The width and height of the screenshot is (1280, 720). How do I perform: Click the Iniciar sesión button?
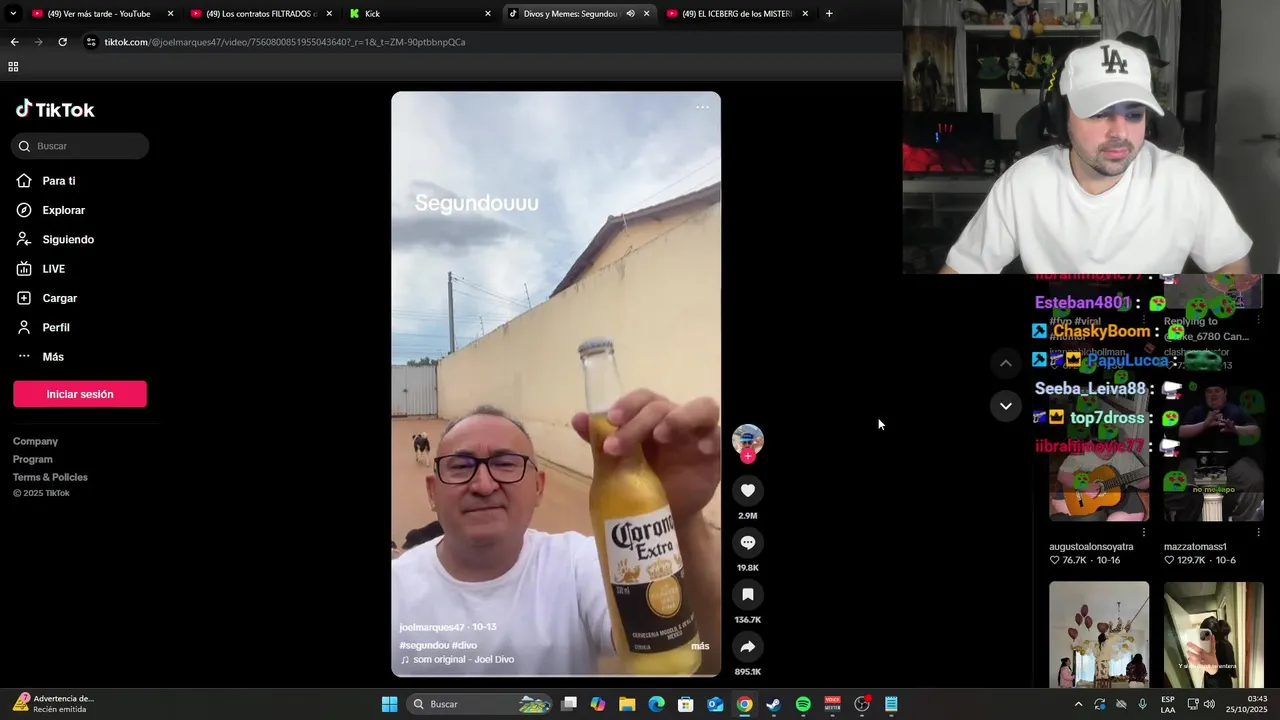pyautogui.click(x=80, y=394)
